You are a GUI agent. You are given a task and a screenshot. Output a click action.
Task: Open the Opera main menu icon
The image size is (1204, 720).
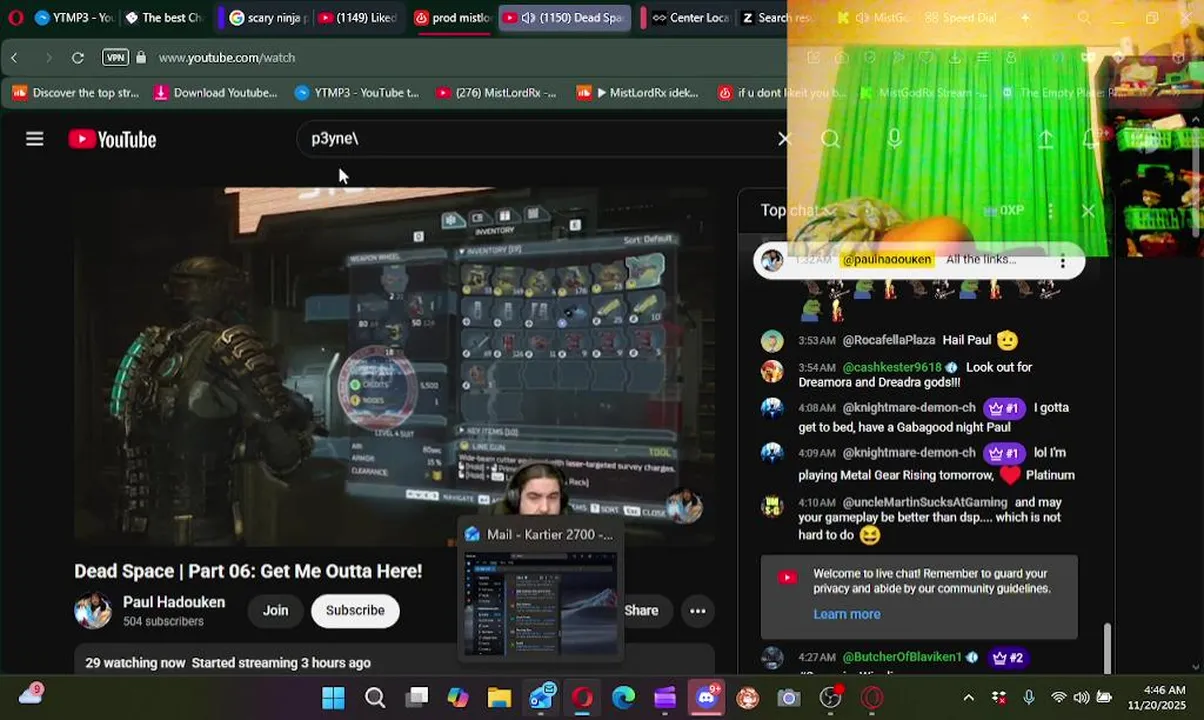point(15,17)
